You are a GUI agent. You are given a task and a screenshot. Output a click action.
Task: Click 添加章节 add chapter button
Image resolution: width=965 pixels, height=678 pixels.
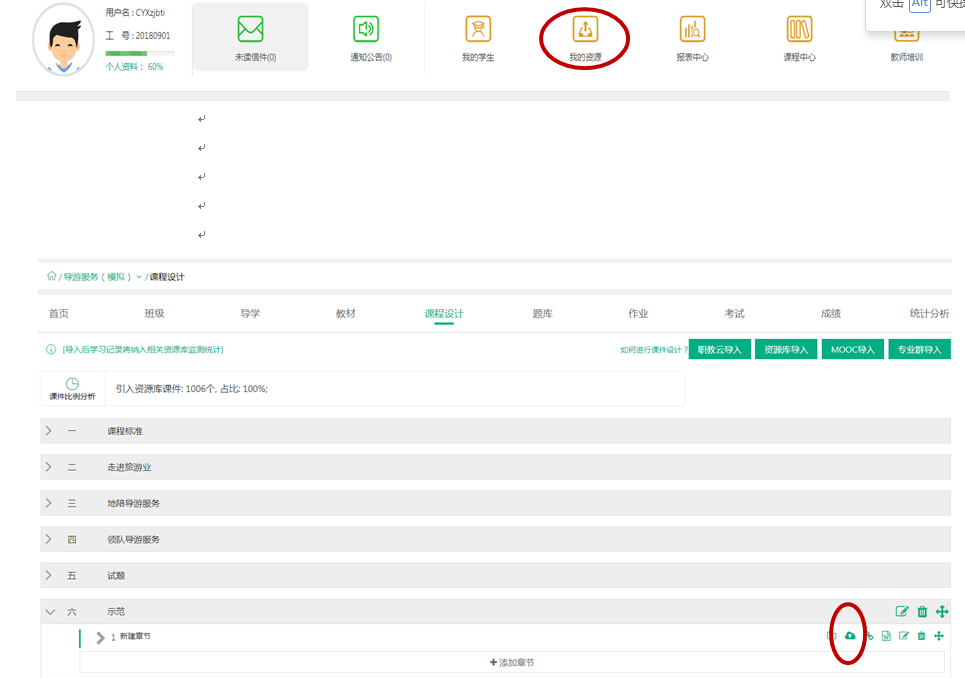click(x=511, y=663)
